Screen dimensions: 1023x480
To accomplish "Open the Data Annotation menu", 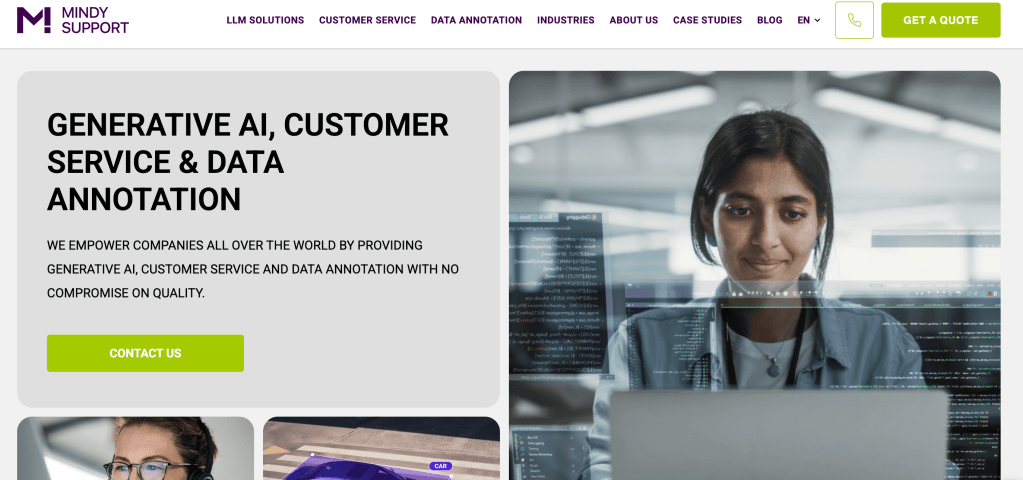I will (x=476, y=20).
